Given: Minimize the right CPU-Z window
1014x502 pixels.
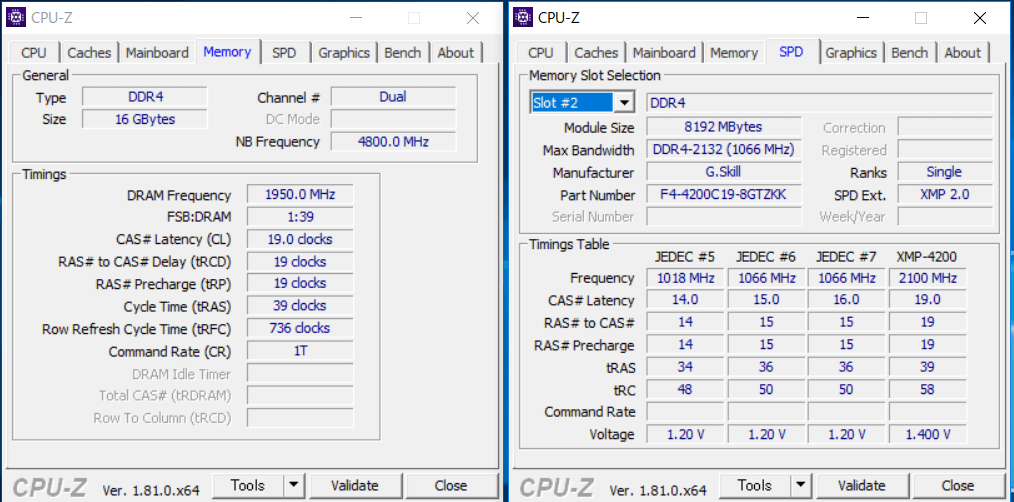Looking at the screenshot, I should 862,18.
